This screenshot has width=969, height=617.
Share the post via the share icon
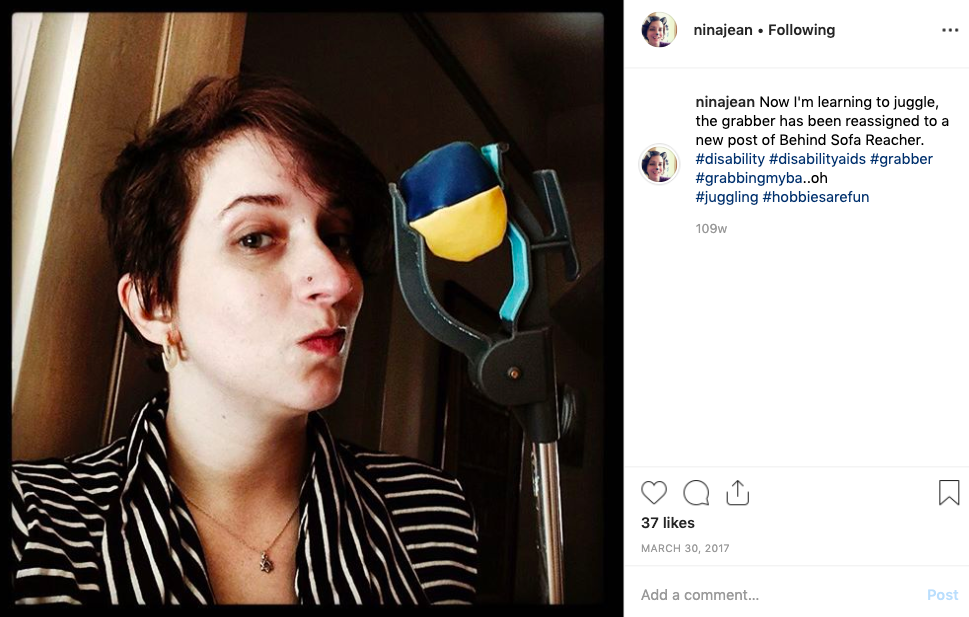tap(737, 493)
